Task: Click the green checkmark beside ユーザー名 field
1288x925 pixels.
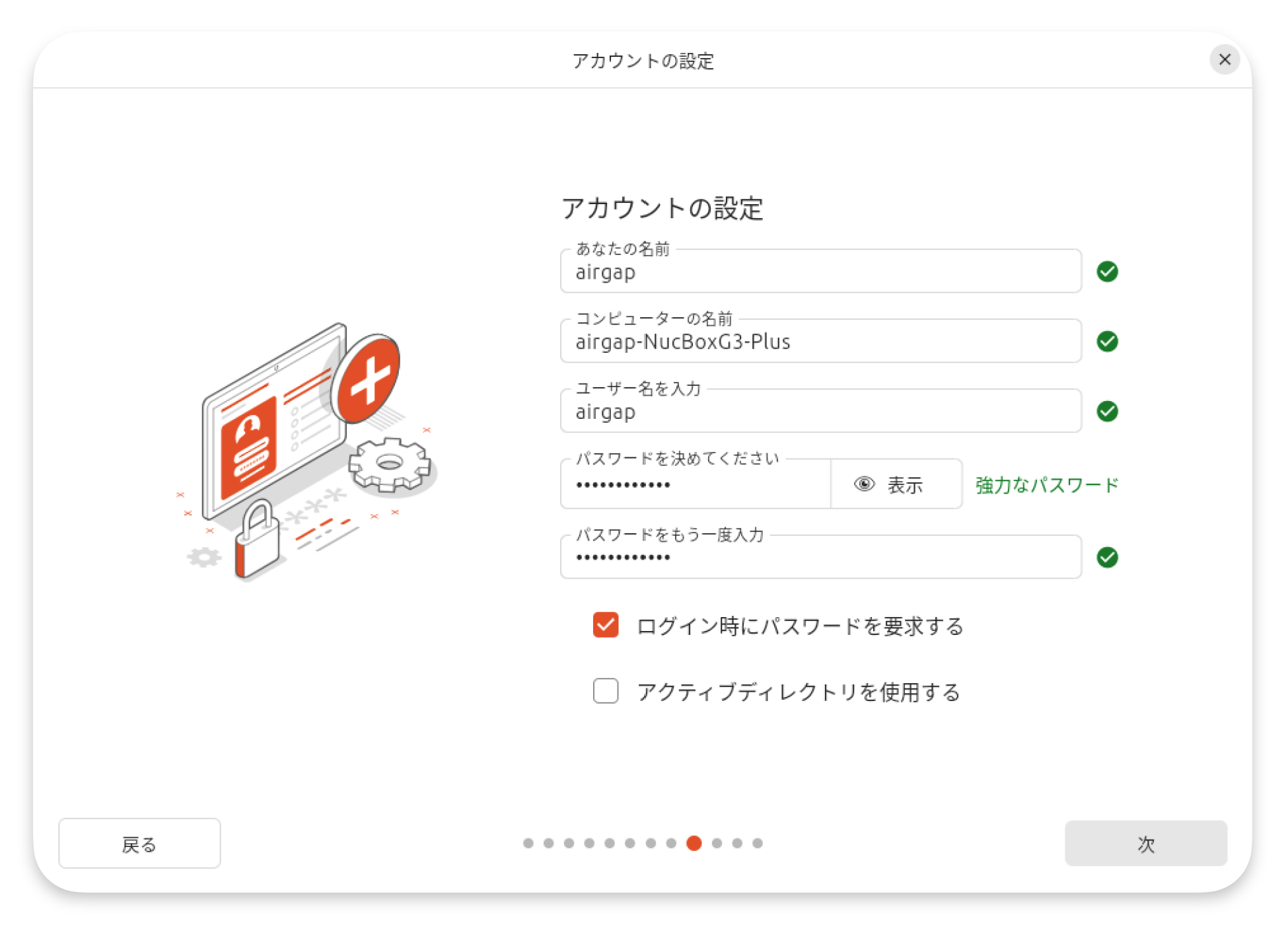Action: click(x=1107, y=412)
